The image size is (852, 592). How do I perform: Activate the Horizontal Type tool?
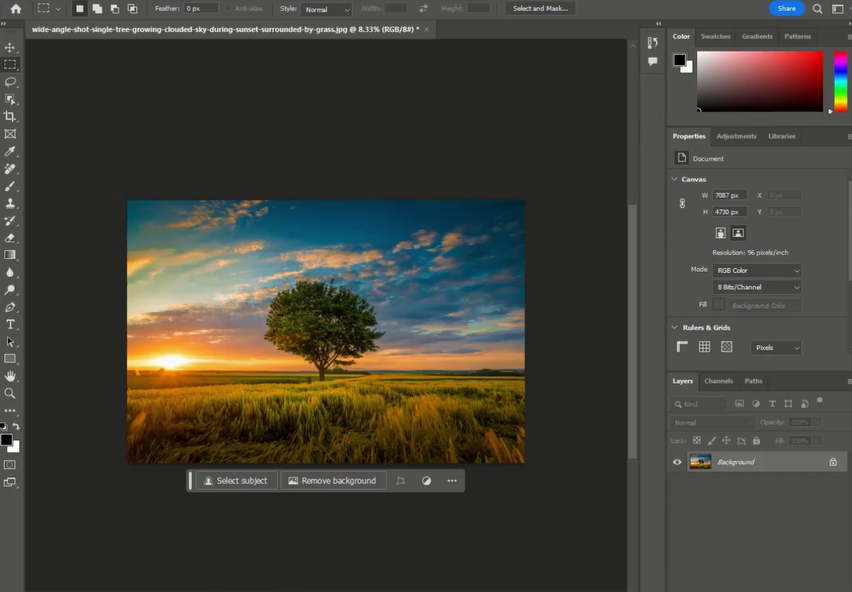pos(10,324)
